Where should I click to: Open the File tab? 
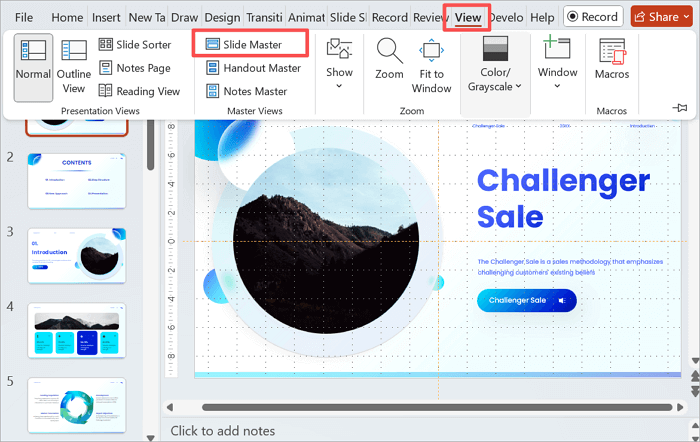pyautogui.click(x=24, y=17)
